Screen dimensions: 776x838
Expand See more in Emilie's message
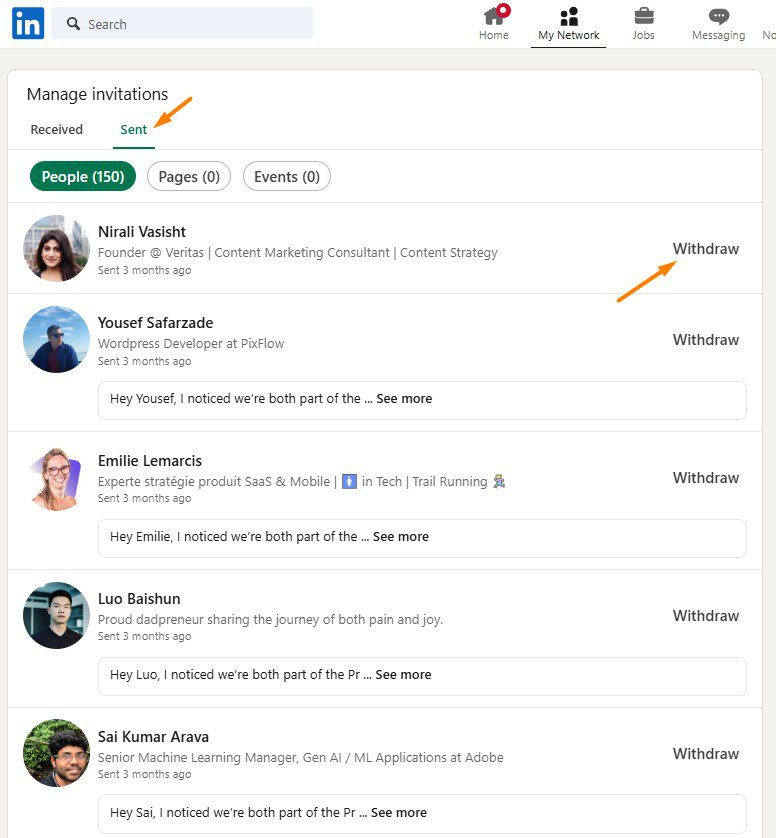(401, 536)
